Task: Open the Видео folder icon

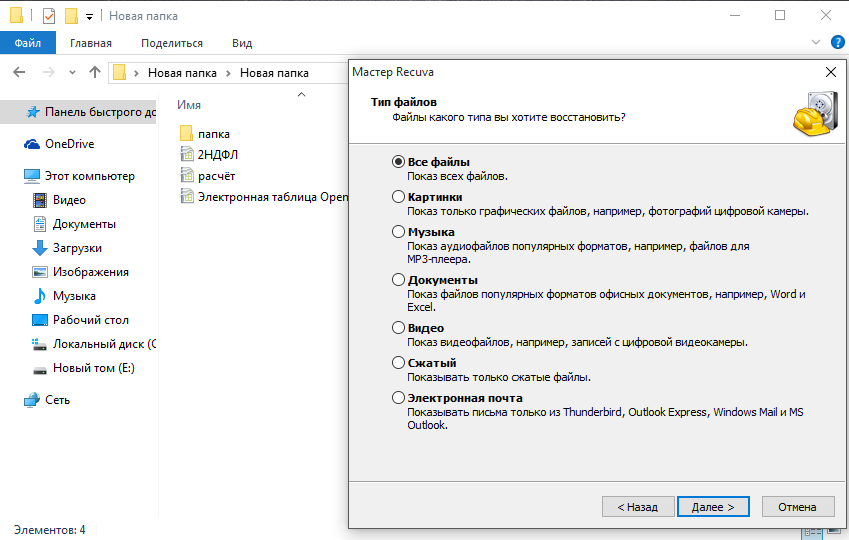Action: point(40,200)
